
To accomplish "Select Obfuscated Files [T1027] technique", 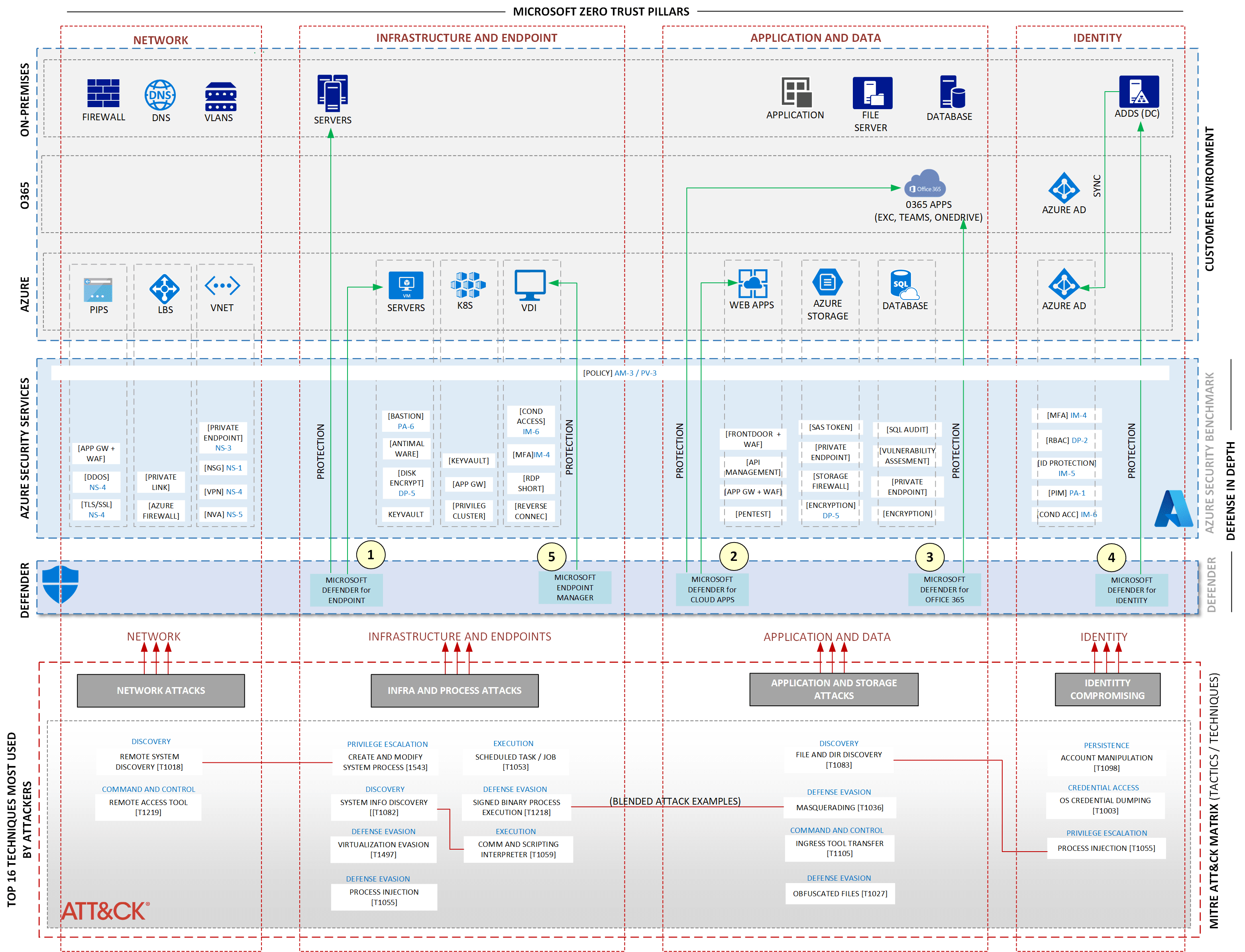I will (x=840, y=893).
